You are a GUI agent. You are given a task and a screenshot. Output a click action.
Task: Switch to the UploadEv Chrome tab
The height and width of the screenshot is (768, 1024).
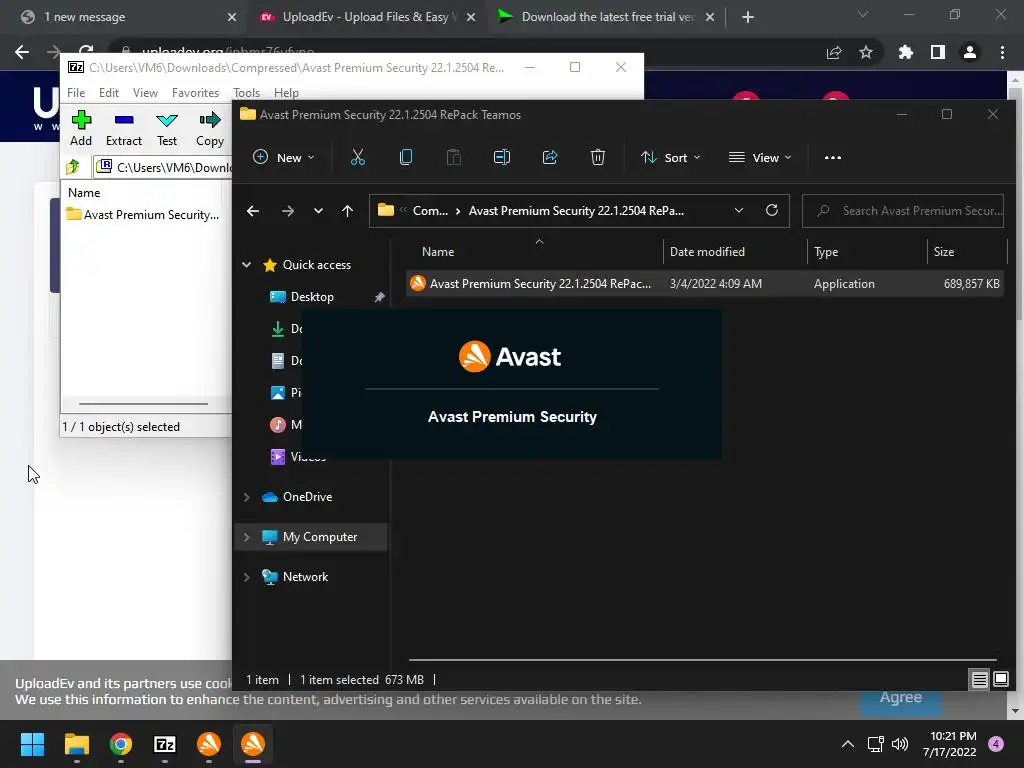[x=366, y=17]
